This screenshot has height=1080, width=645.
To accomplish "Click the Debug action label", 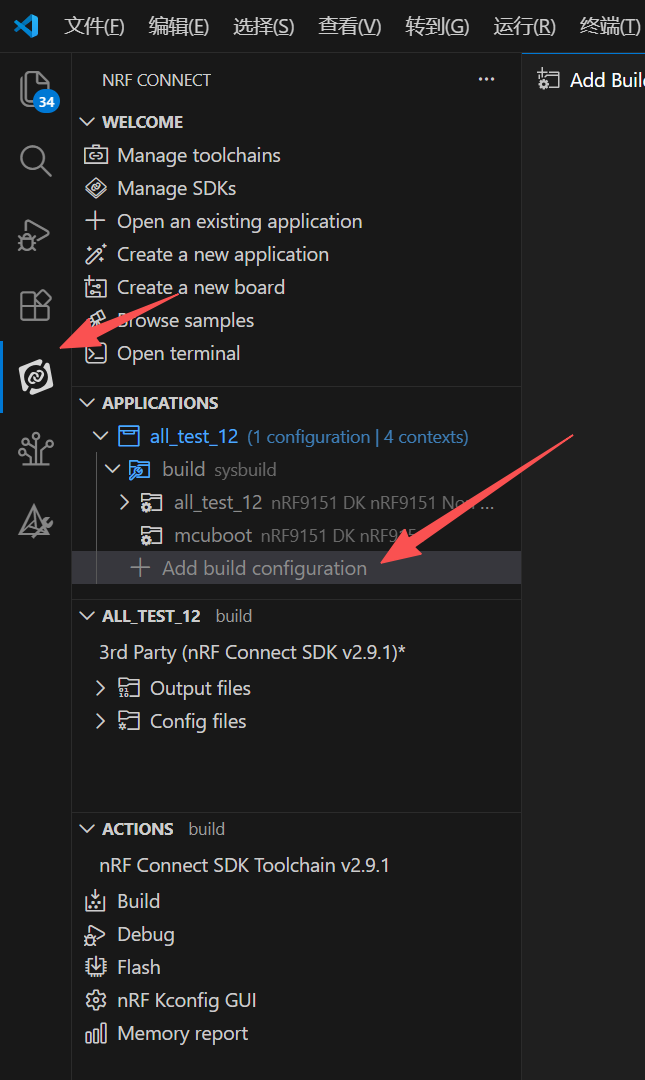I will pyautogui.click(x=146, y=935).
